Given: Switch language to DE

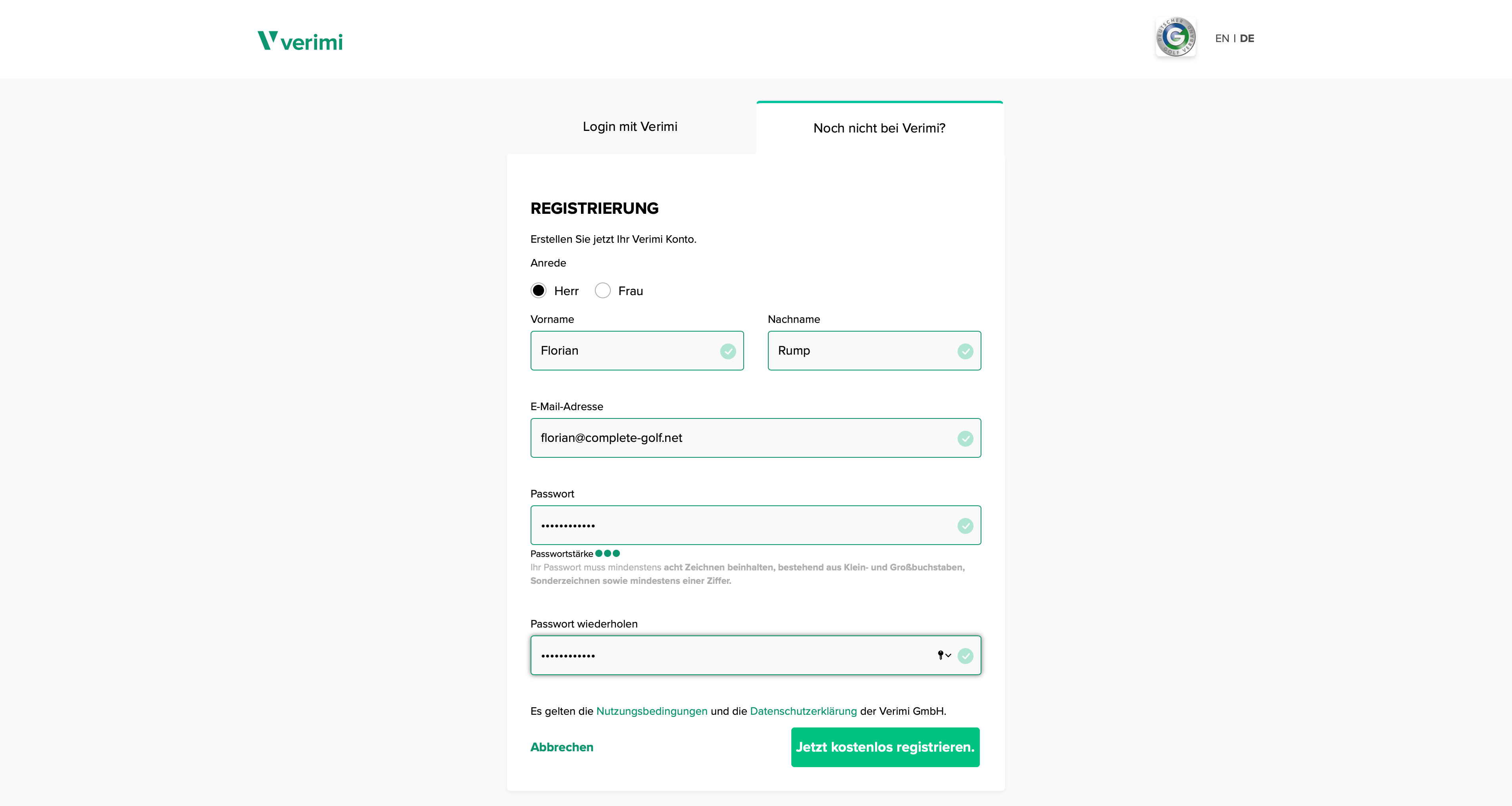Looking at the screenshot, I should [x=1247, y=39].
